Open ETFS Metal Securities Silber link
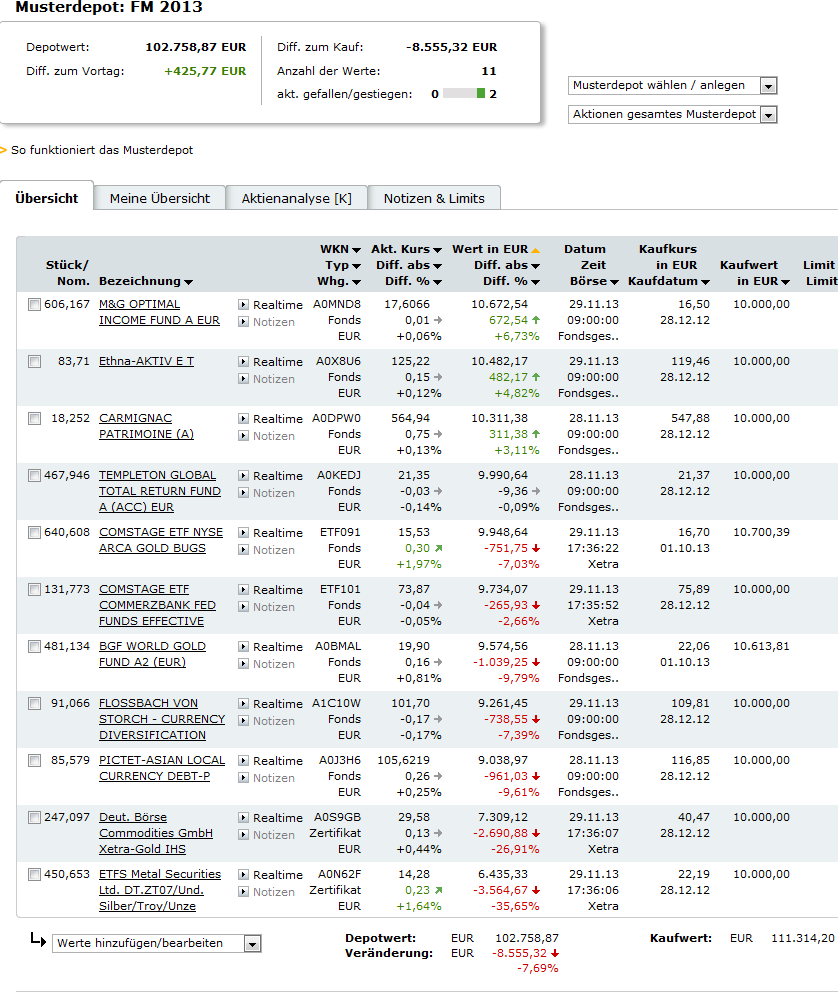This screenshot has width=838, height=992. tap(160, 890)
